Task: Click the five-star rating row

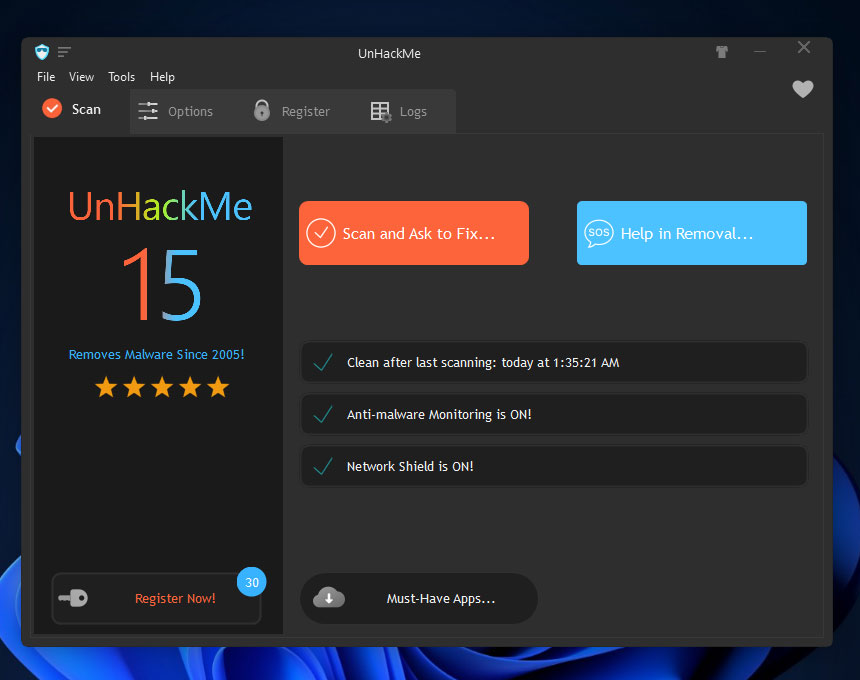Action: click(162, 387)
